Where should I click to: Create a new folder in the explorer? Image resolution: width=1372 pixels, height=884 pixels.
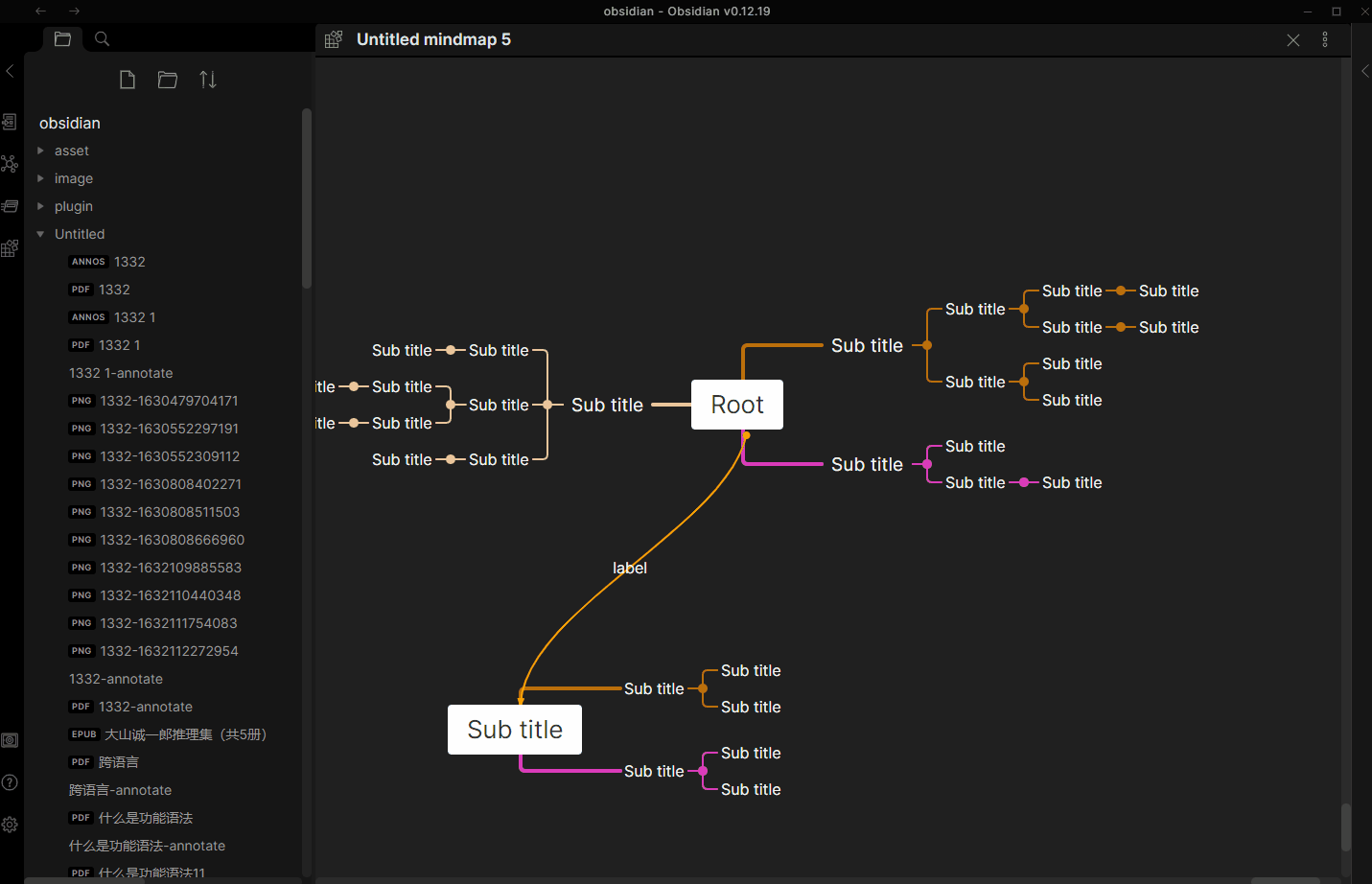pyautogui.click(x=168, y=80)
